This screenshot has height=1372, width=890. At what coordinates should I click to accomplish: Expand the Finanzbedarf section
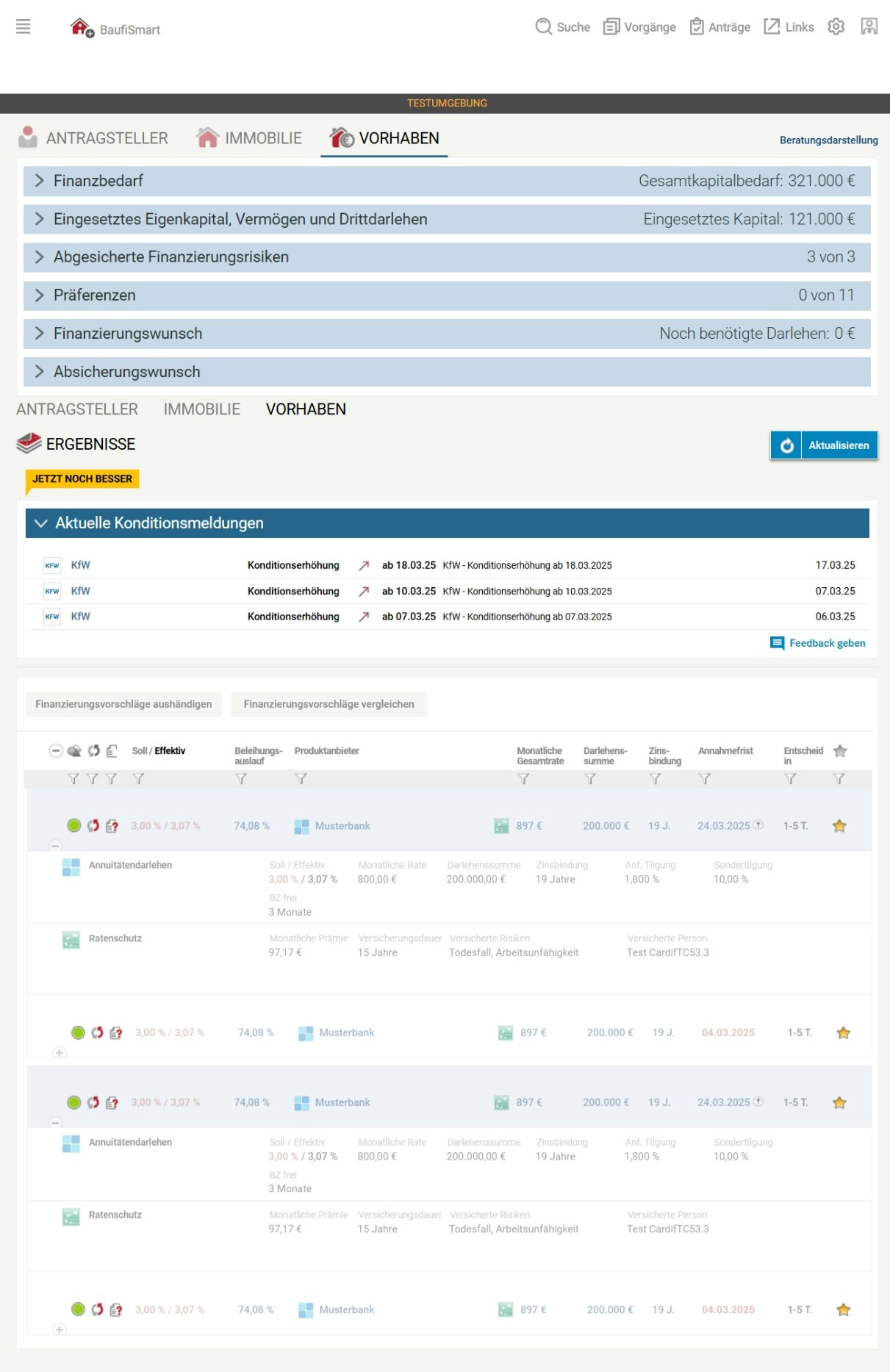[40, 181]
